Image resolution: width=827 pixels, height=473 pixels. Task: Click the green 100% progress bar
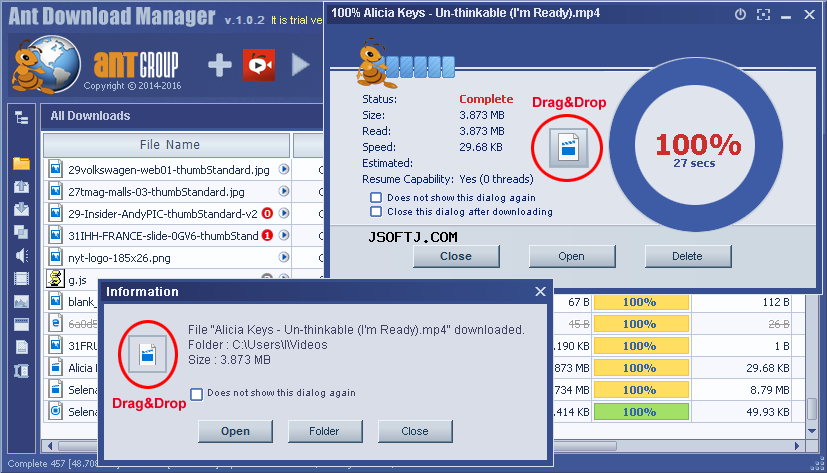point(641,412)
